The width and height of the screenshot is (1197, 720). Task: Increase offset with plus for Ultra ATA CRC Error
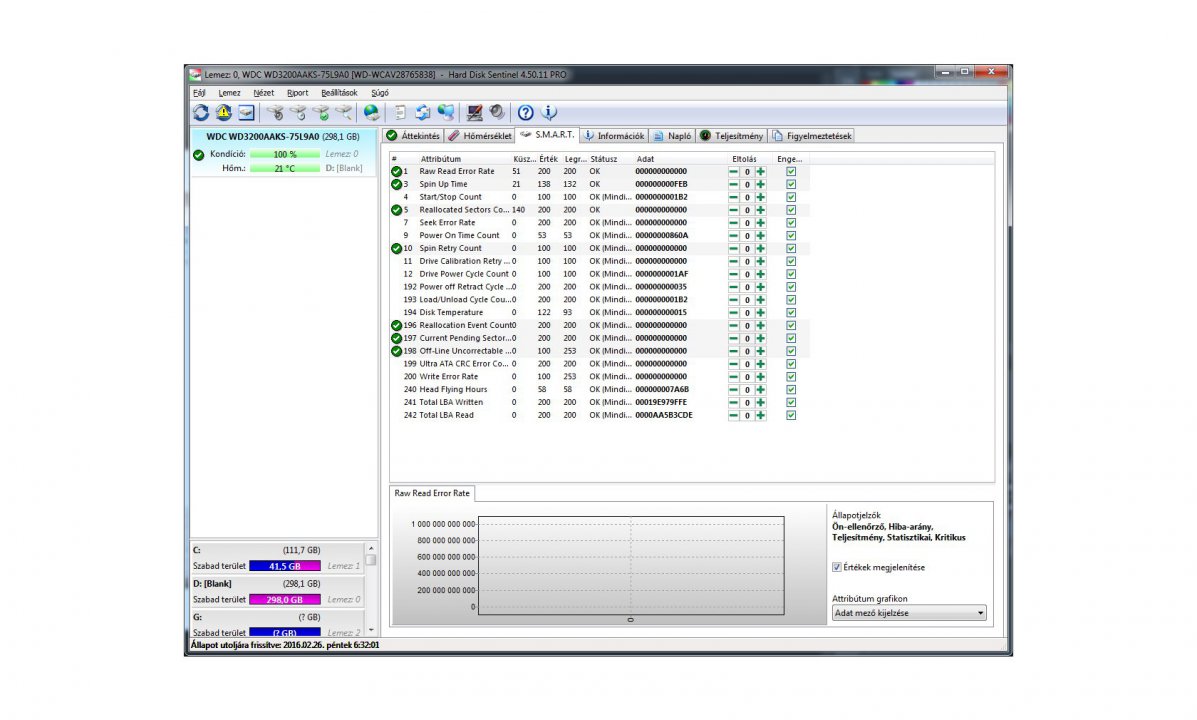tap(760, 364)
